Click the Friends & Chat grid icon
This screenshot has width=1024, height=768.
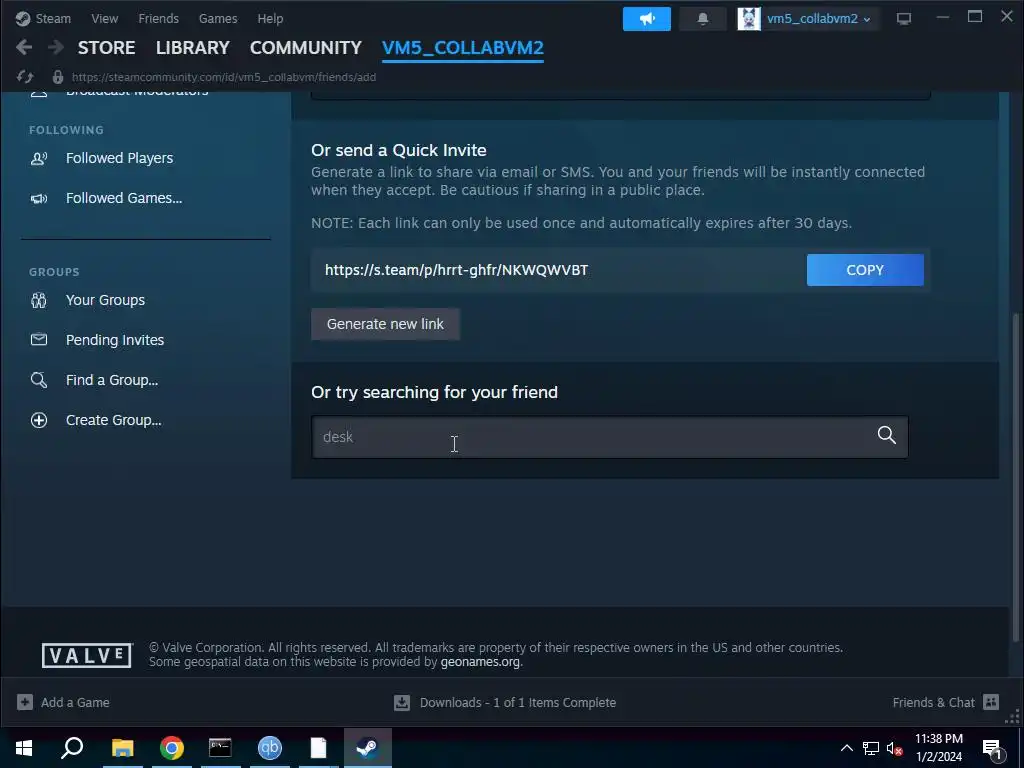991,702
